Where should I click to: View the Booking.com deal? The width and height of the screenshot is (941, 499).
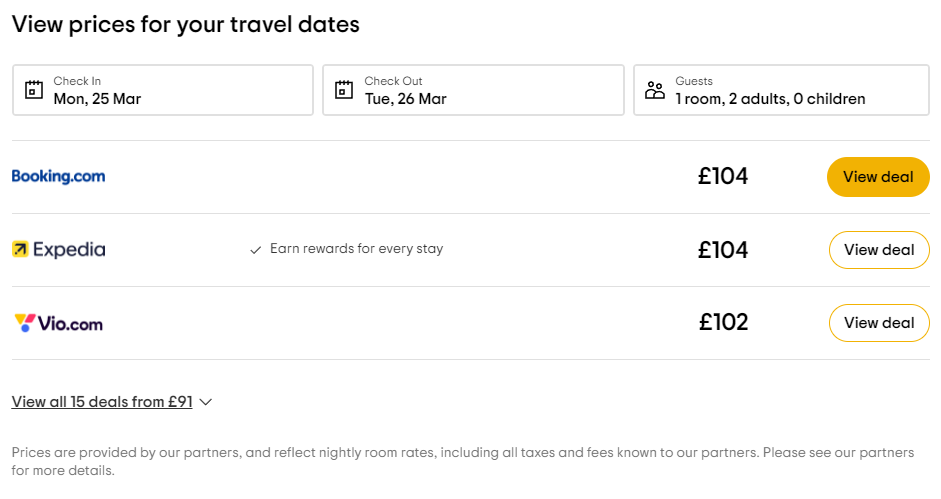(878, 177)
